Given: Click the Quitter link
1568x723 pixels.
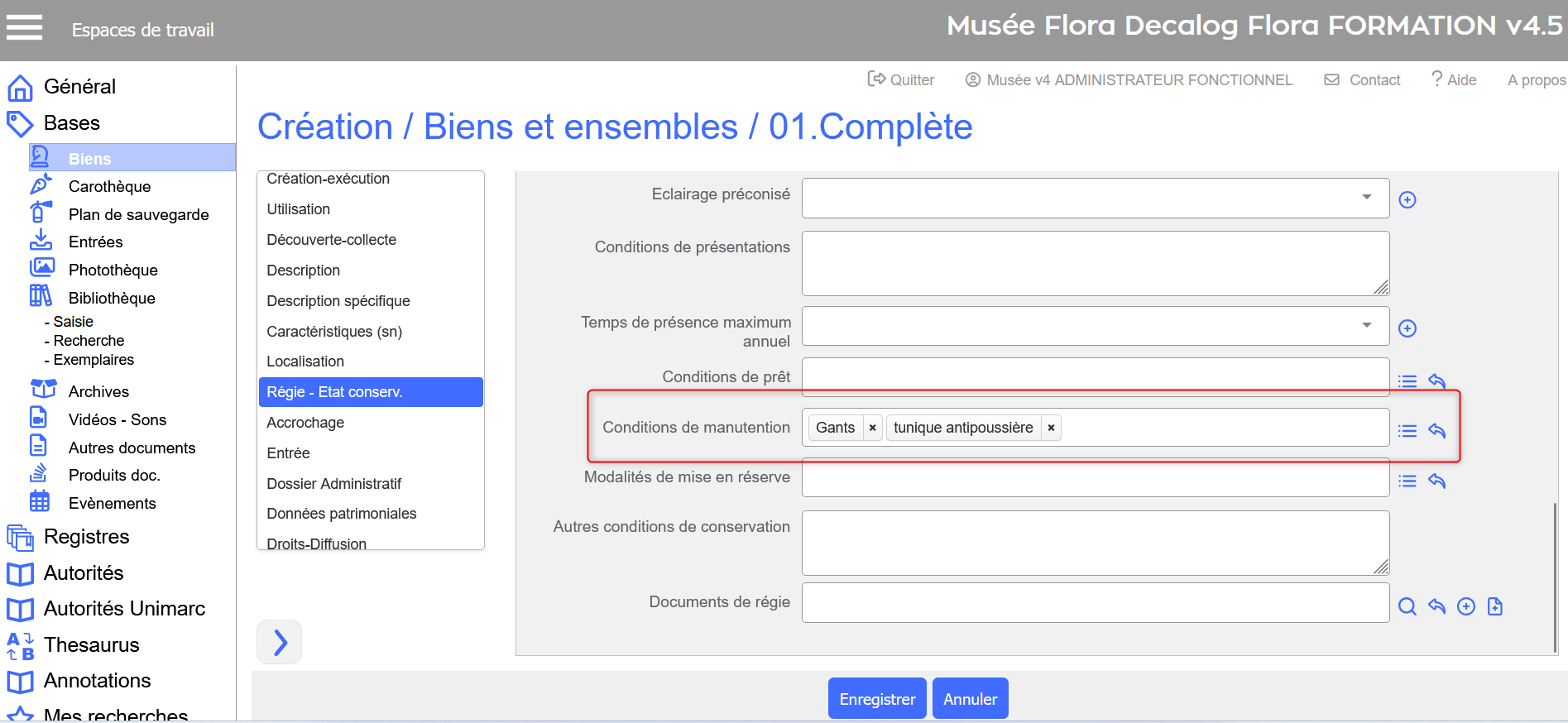Looking at the screenshot, I should [x=901, y=80].
